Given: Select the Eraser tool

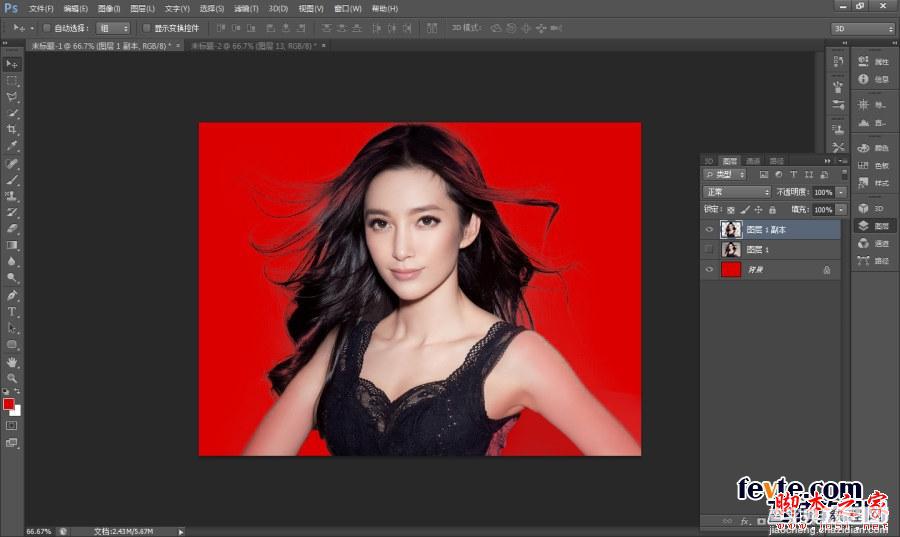Looking at the screenshot, I should pos(11,228).
